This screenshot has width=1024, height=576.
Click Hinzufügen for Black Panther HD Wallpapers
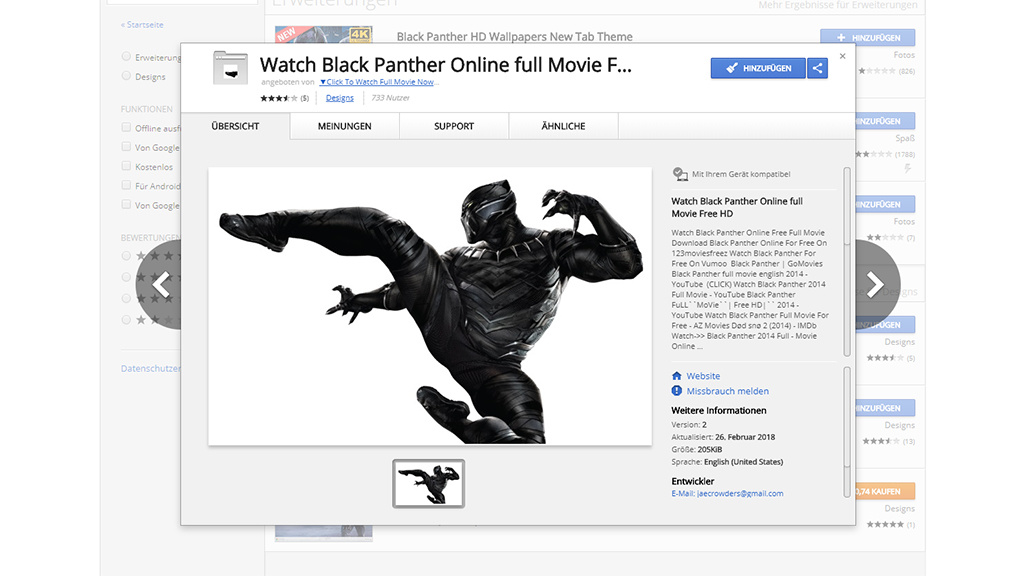click(x=867, y=37)
